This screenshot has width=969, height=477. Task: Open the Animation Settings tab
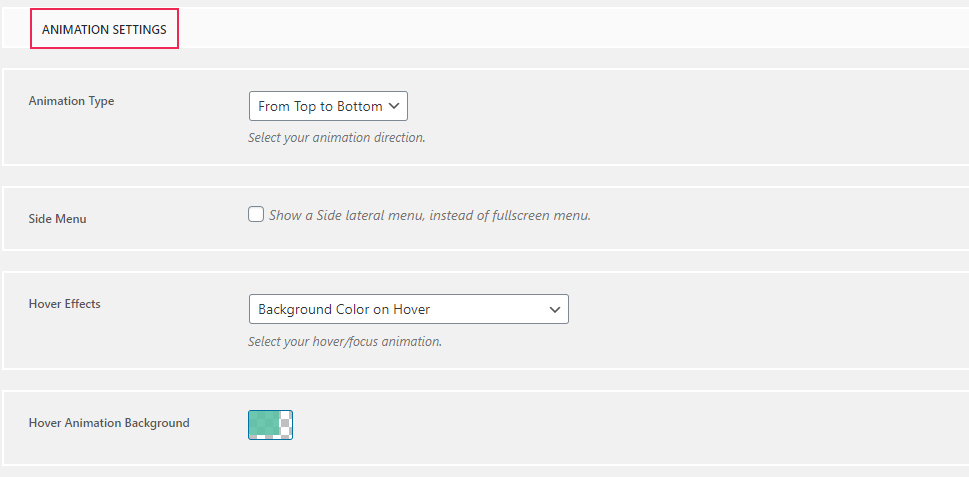pos(104,29)
